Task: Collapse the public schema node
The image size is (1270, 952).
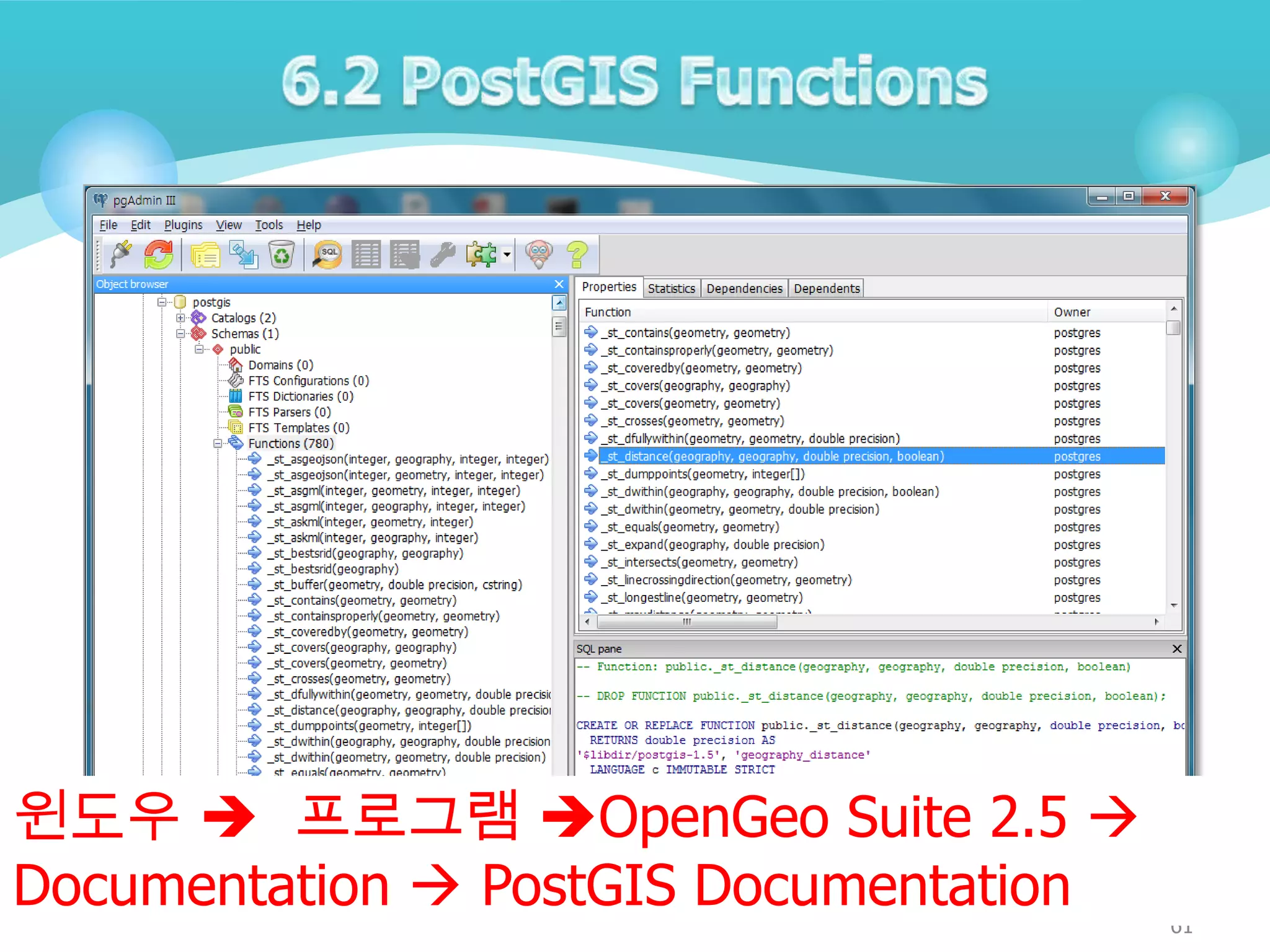Action: 199,349
